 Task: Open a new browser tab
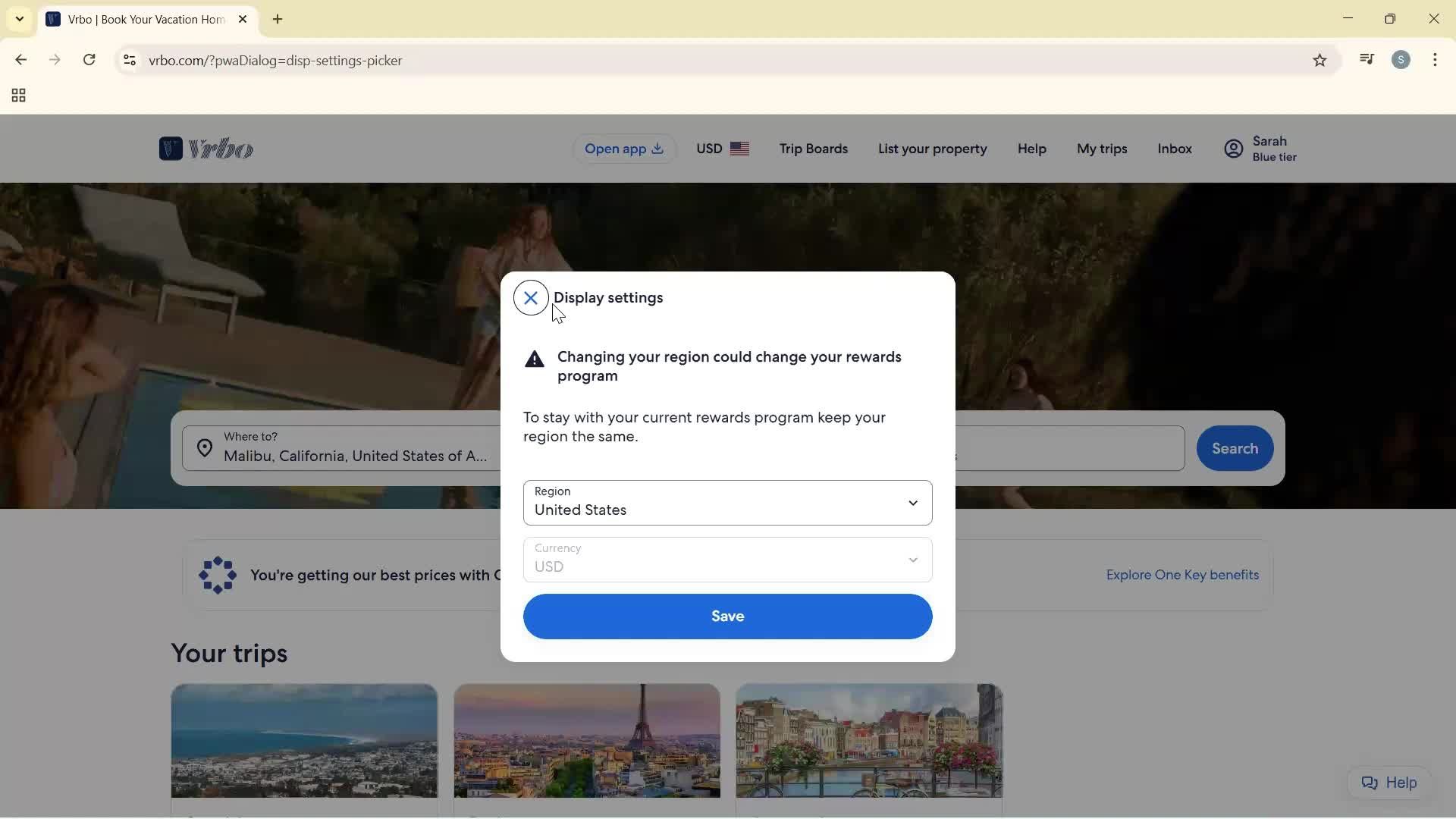click(278, 19)
